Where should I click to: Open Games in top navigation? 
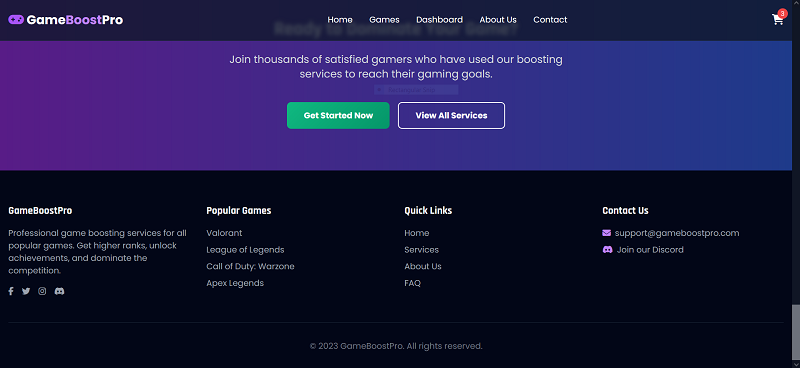(x=384, y=20)
